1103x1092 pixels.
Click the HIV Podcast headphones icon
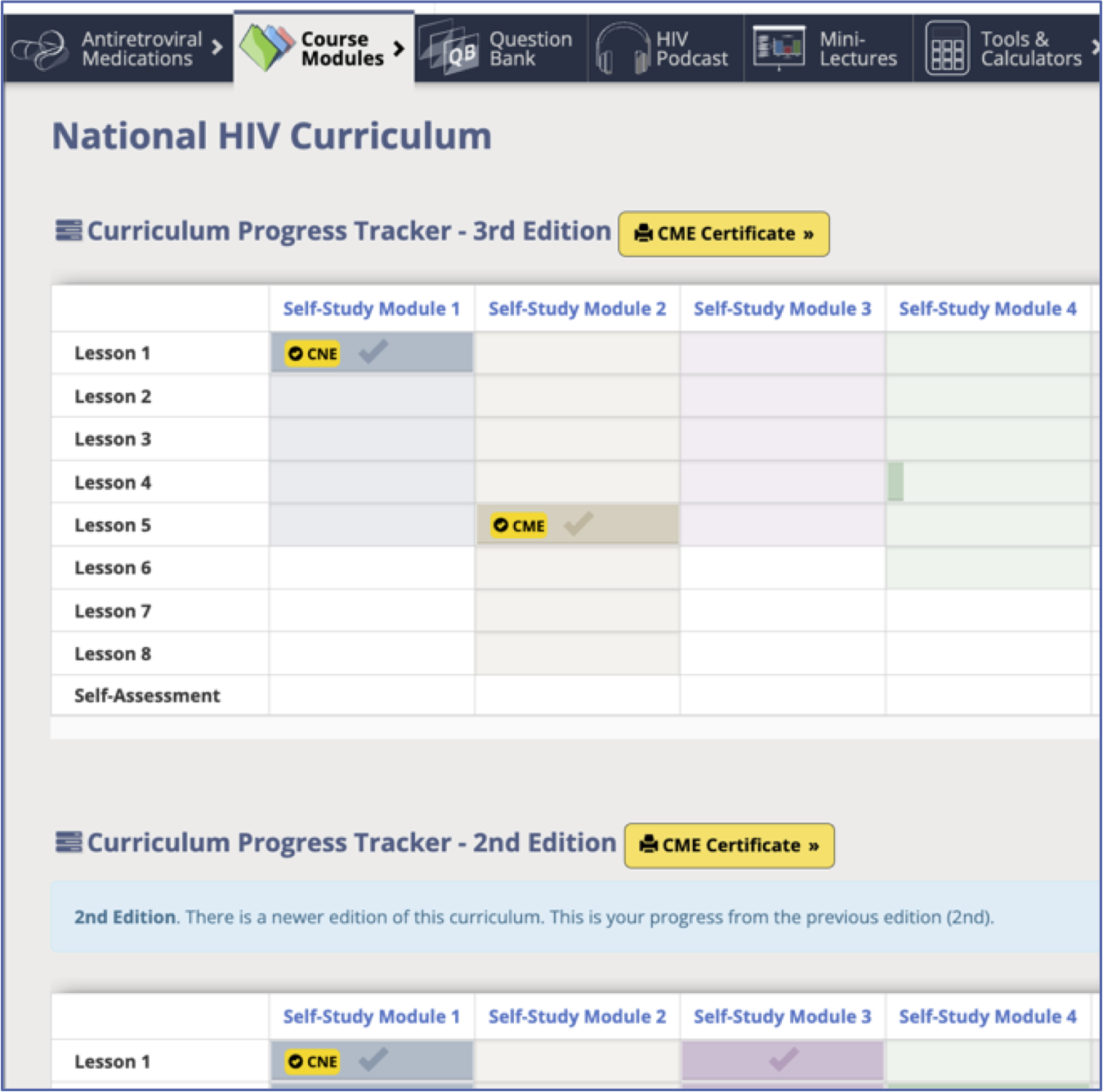[623, 48]
